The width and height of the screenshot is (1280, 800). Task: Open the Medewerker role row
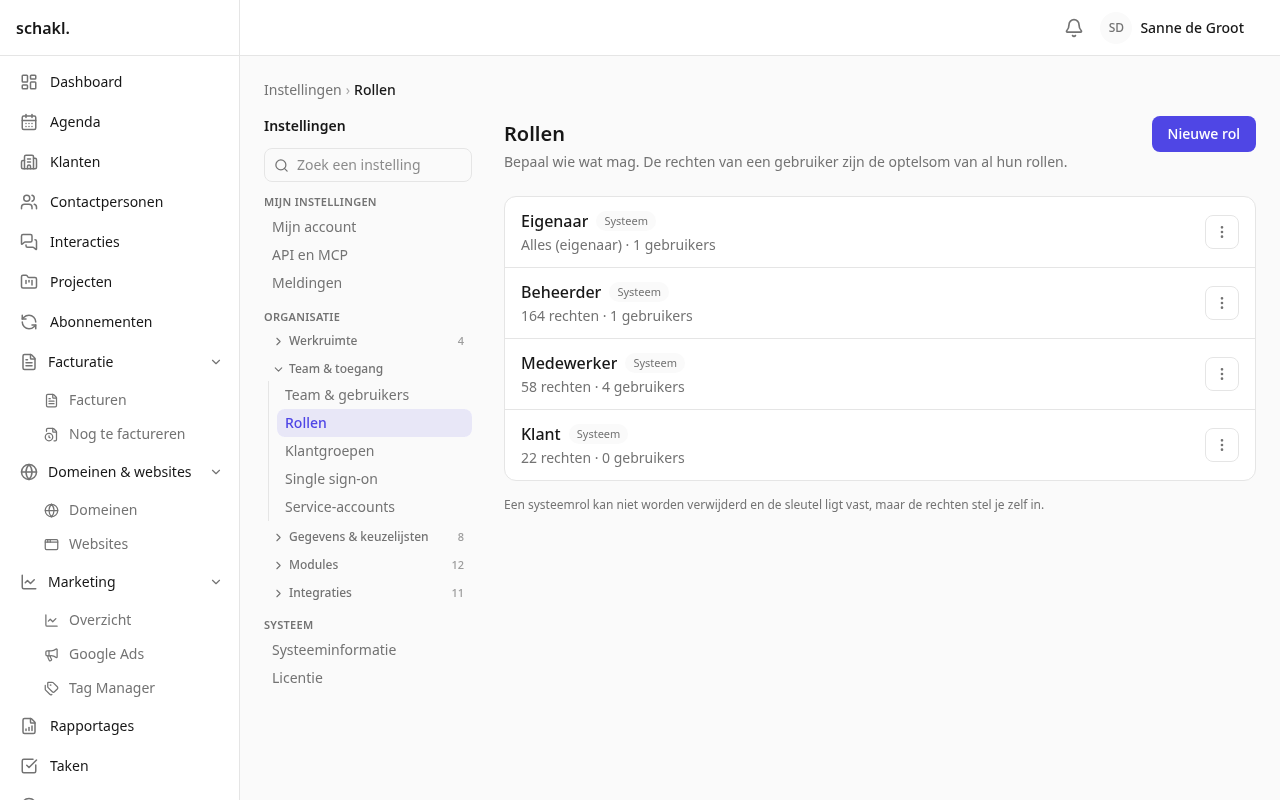coord(880,374)
